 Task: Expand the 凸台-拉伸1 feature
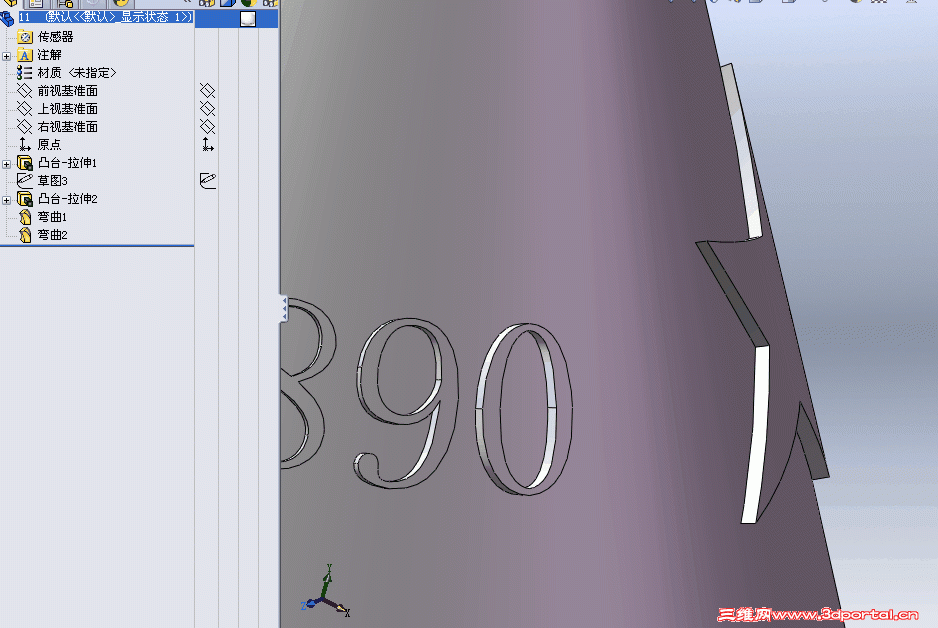click(x=5, y=163)
